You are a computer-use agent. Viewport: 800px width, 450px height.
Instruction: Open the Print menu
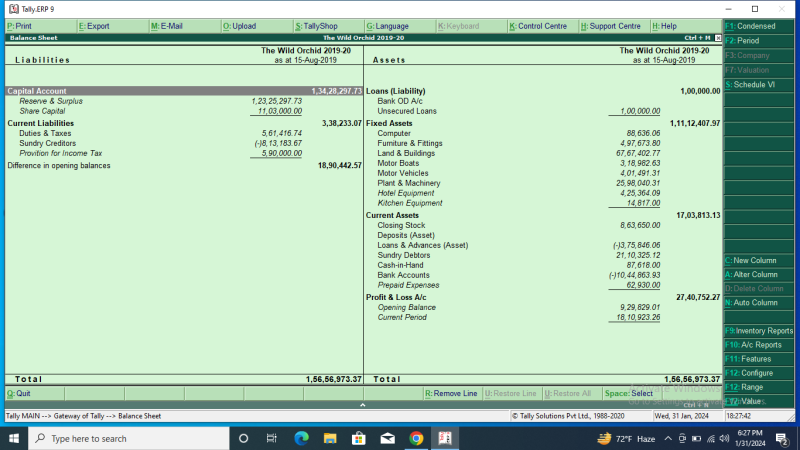[41, 26]
